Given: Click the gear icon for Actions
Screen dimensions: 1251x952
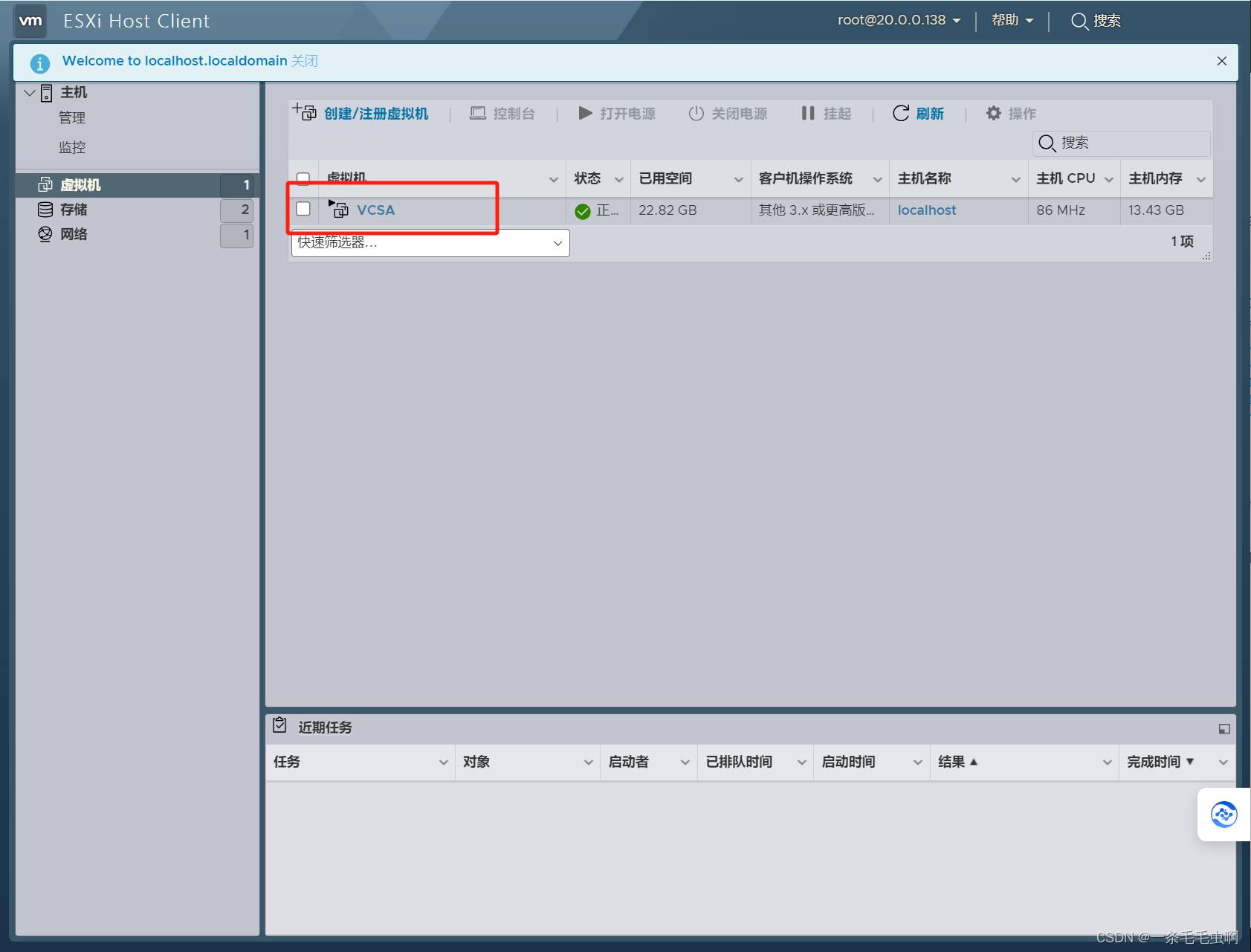Looking at the screenshot, I should pyautogui.click(x=993, y=113).
